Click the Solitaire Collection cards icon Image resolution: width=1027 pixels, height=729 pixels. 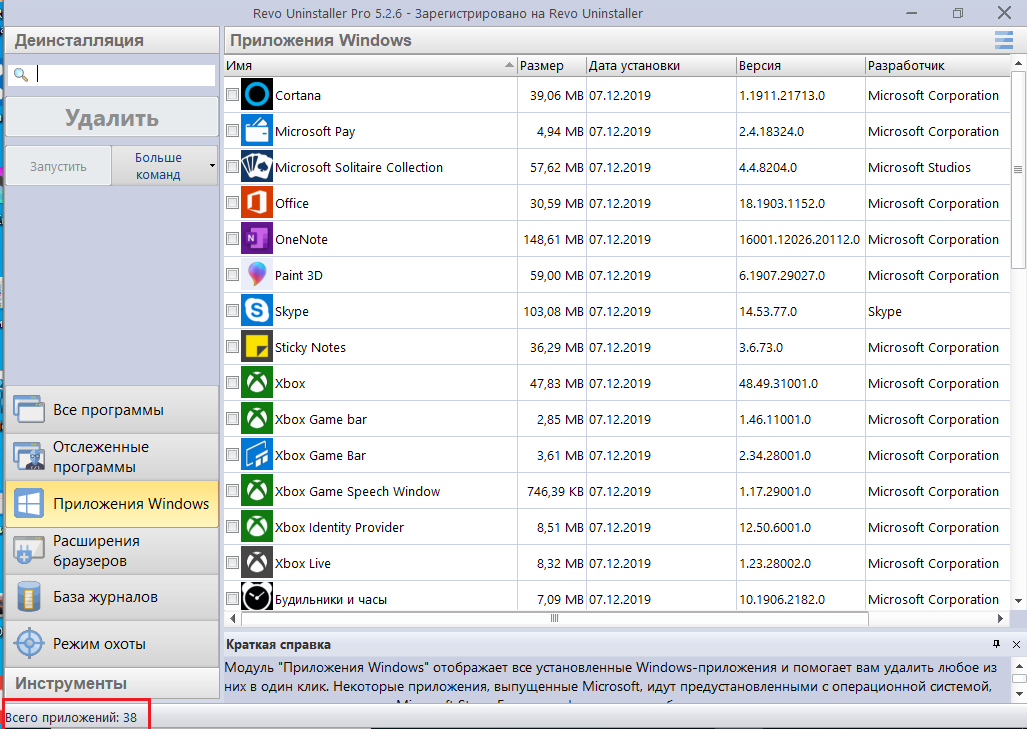coord(257,167)
